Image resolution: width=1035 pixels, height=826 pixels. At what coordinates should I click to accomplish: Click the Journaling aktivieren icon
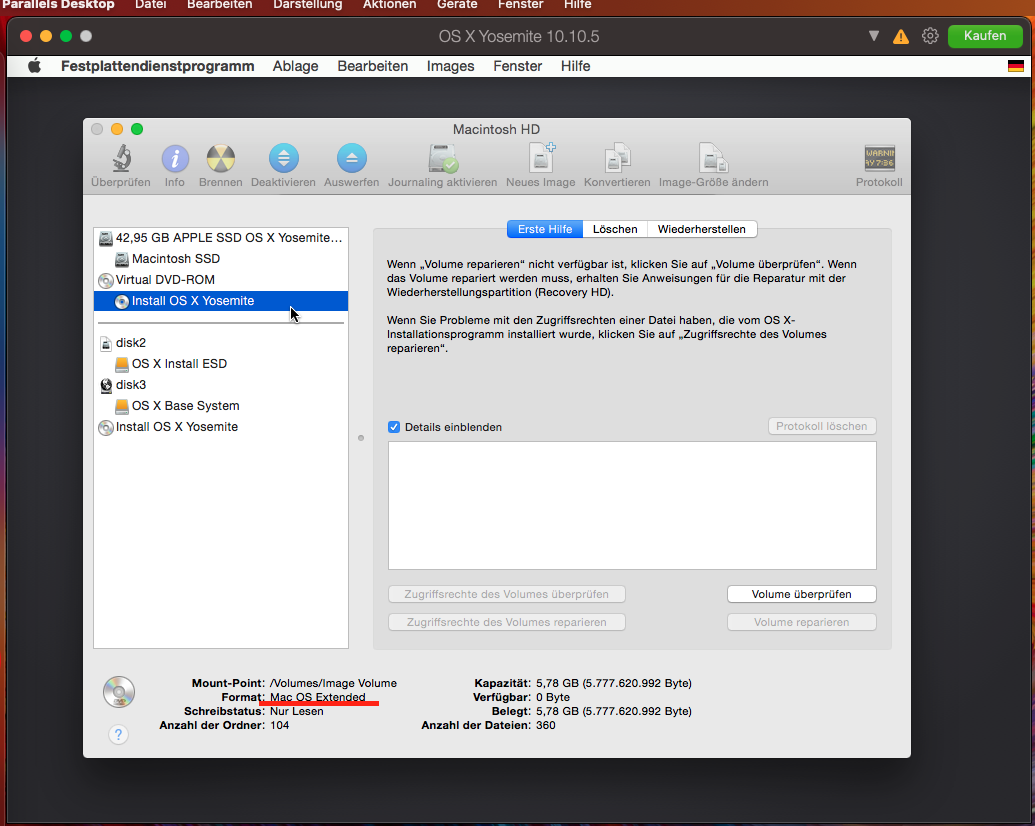[443, 159]
